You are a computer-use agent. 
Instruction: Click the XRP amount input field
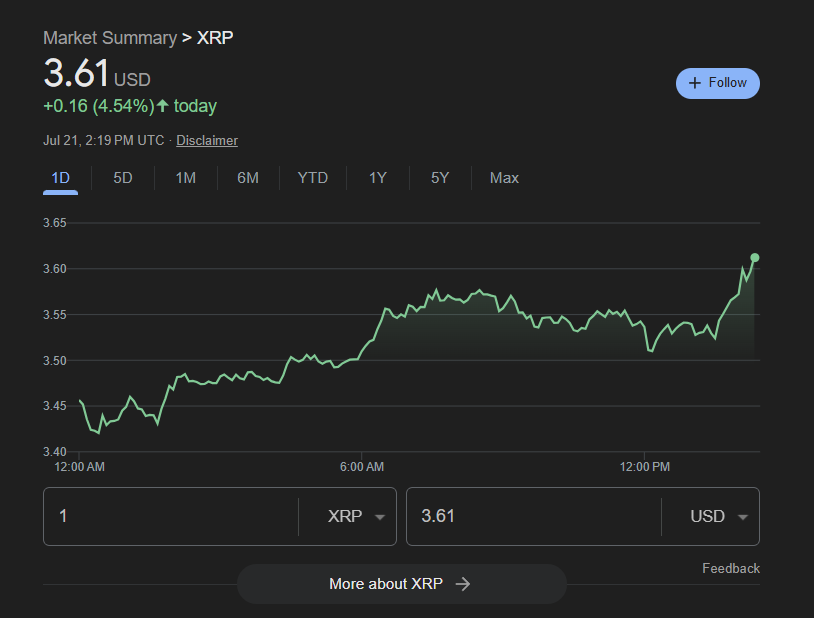171,516
